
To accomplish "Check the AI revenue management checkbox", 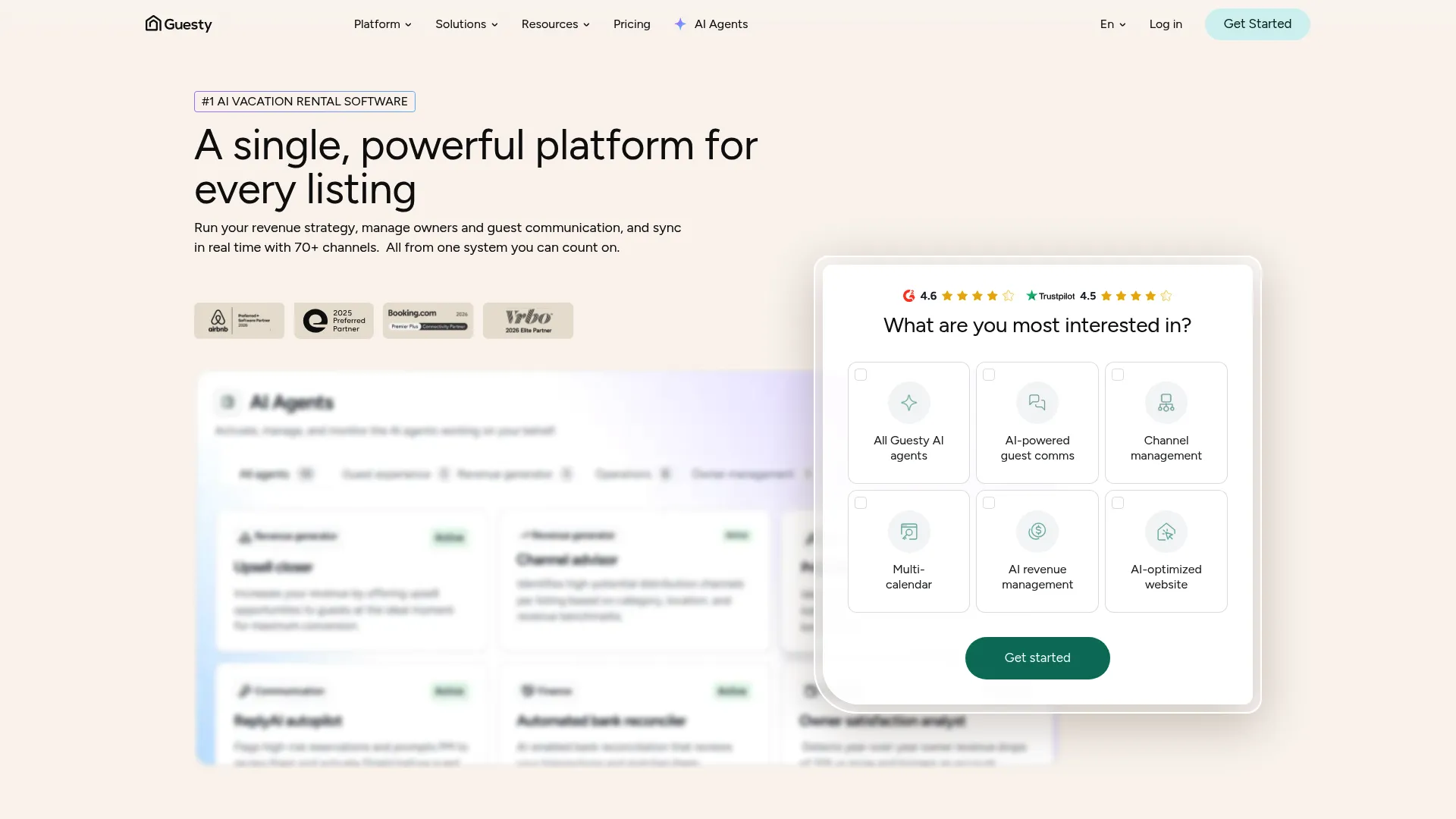I will tap(989, 503).
